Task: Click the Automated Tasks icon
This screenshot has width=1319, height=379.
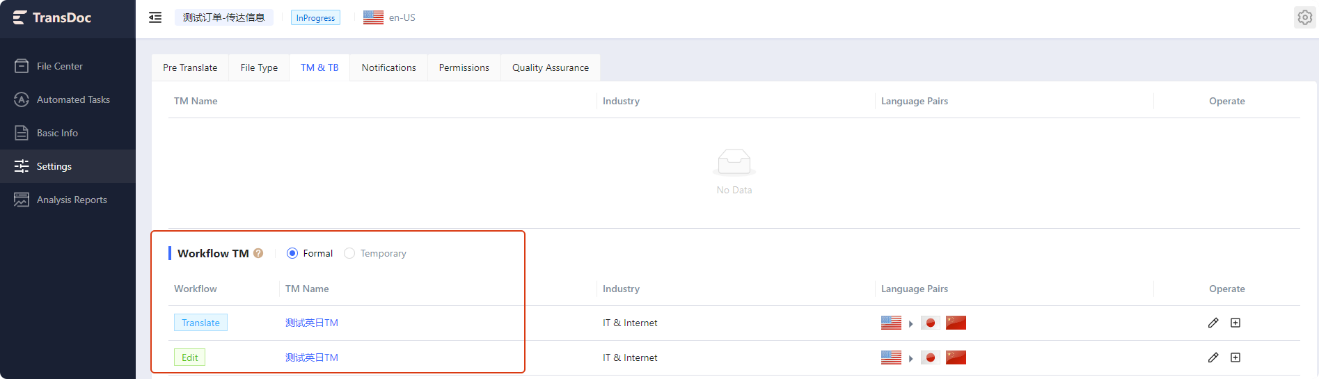Action: 21,100
